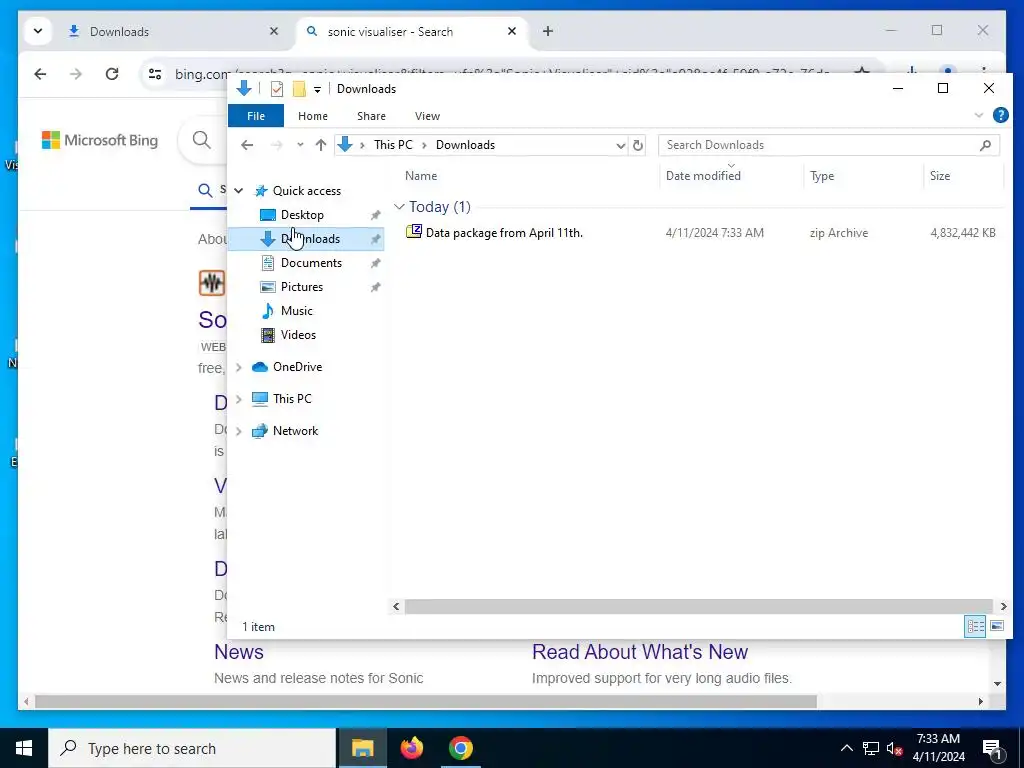This screenshot has width=1024, height=768.
Task: Open the News link on Bing results
Action: click(x=239, y=652)
